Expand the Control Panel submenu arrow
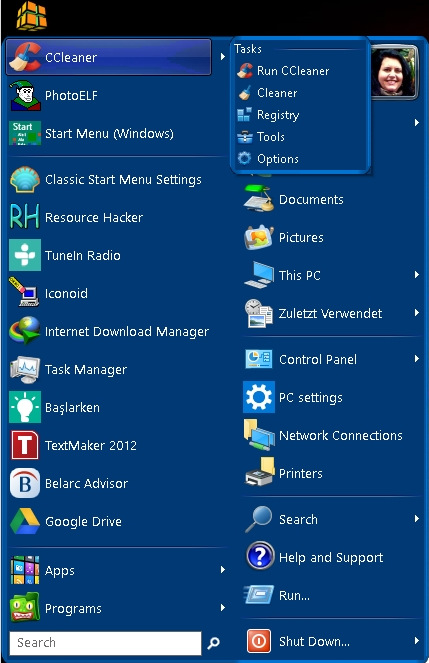 click(x=417, y=359)
